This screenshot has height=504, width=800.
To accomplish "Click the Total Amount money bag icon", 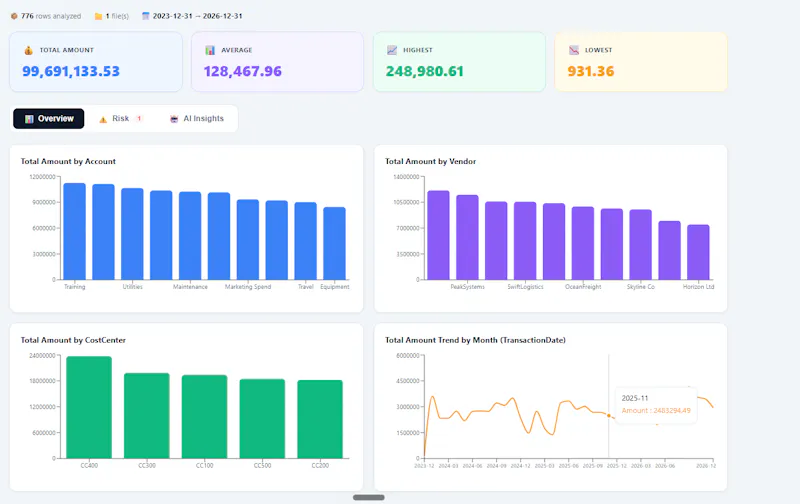I will tap(29, 50).
